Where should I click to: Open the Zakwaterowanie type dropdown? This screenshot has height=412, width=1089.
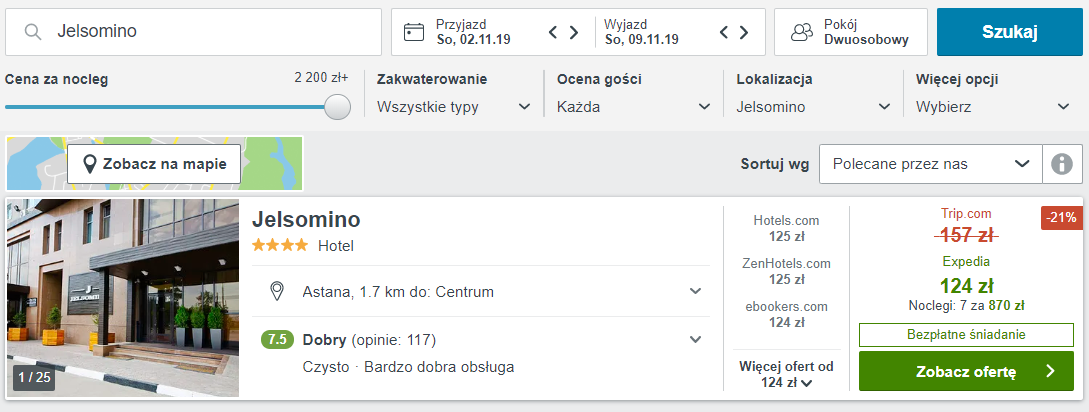click(454, 107)
